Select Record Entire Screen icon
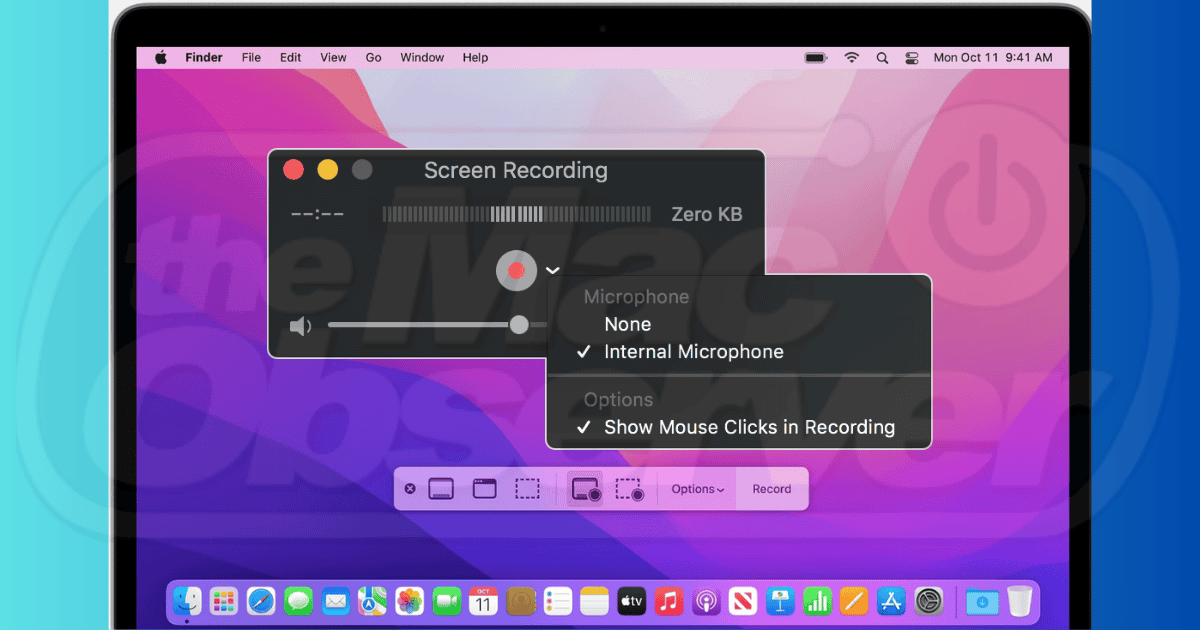 click(x=584, y=489)
